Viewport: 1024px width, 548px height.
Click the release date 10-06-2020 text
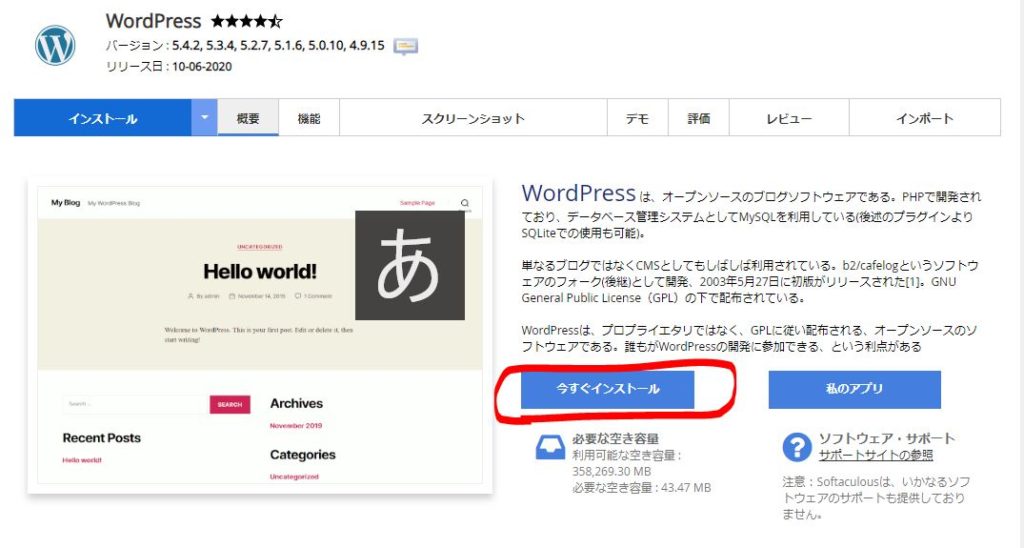click(x=202, y=66)
